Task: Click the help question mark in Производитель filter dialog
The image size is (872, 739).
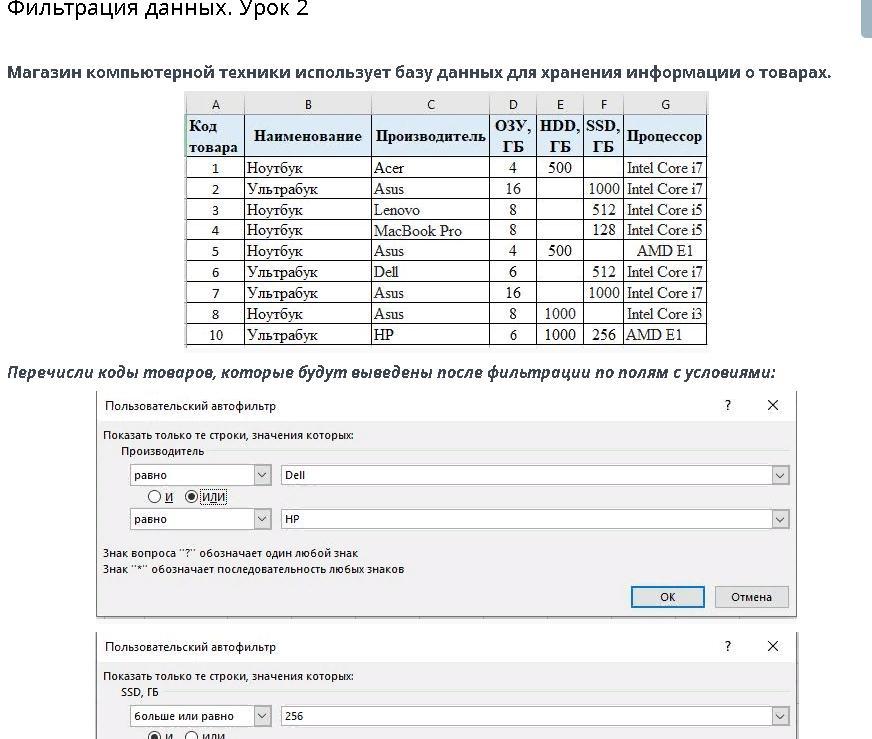Action: (727, 405)
